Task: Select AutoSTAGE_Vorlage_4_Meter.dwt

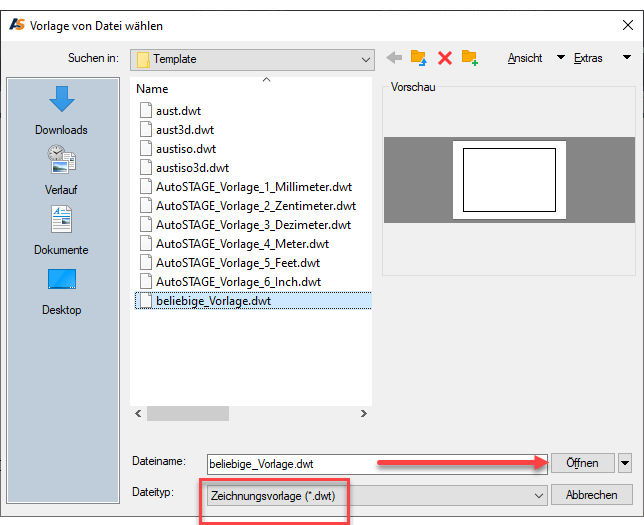Action: (x=242, y=244)
